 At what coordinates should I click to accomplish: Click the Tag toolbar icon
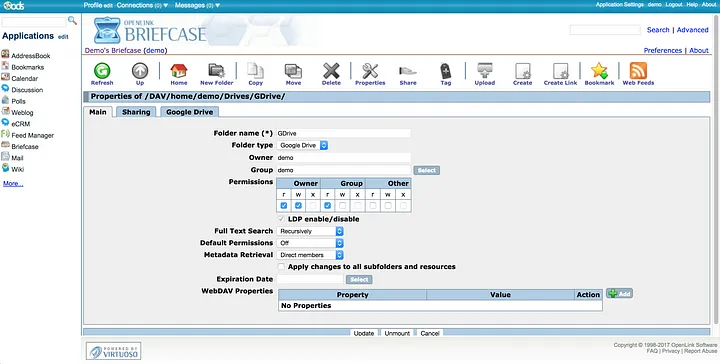click(445, 71)
